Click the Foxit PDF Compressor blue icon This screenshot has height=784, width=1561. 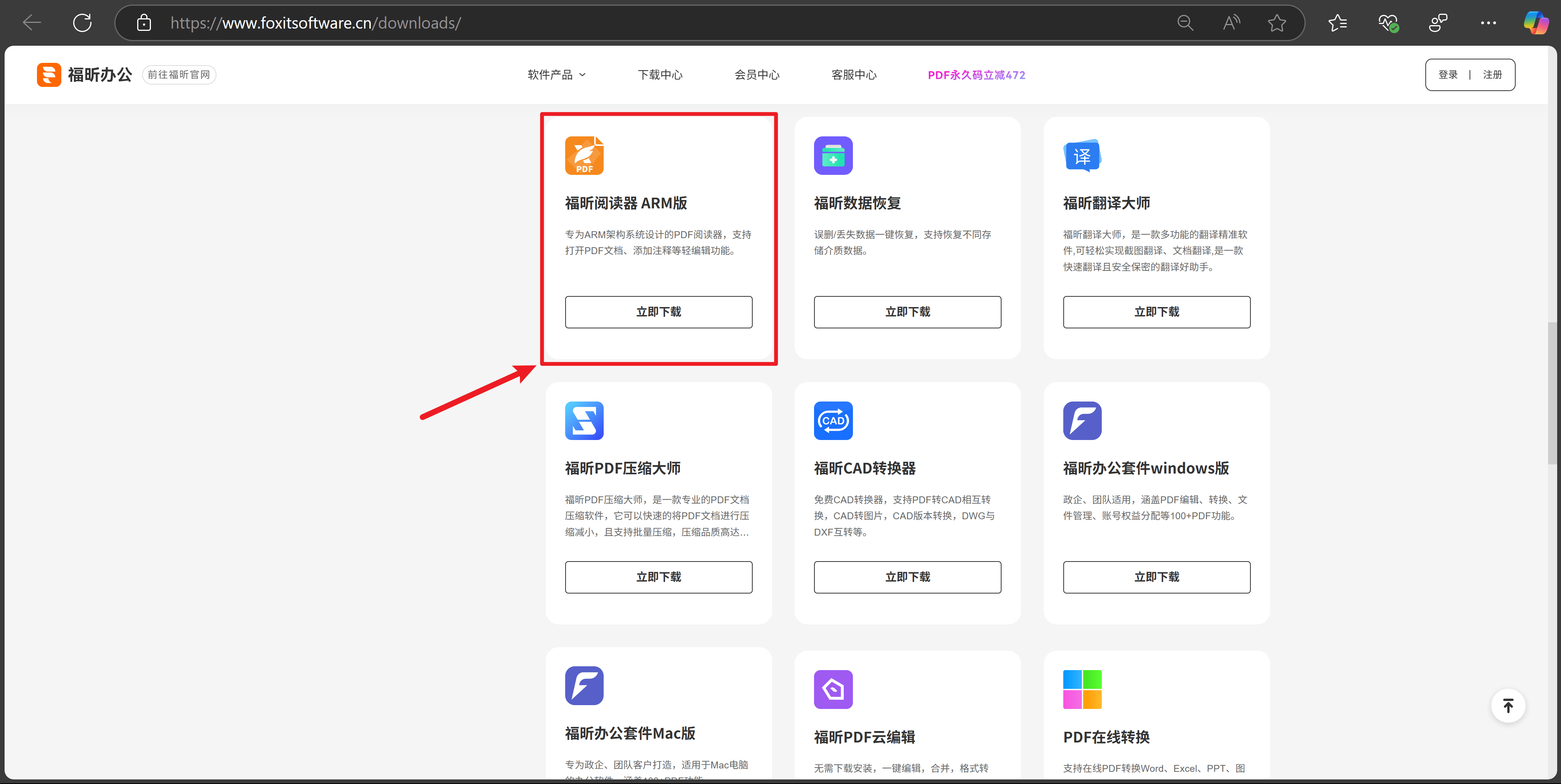(583, 421)
